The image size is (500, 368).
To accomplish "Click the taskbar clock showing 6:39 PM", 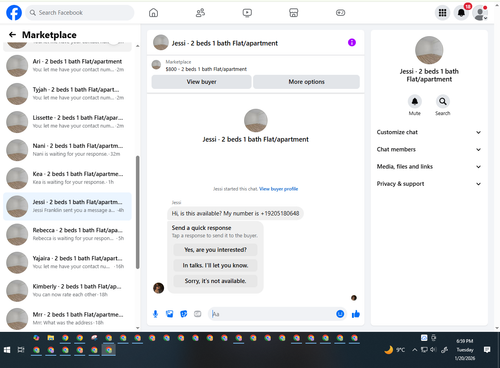I will click(x=465, y=350).
